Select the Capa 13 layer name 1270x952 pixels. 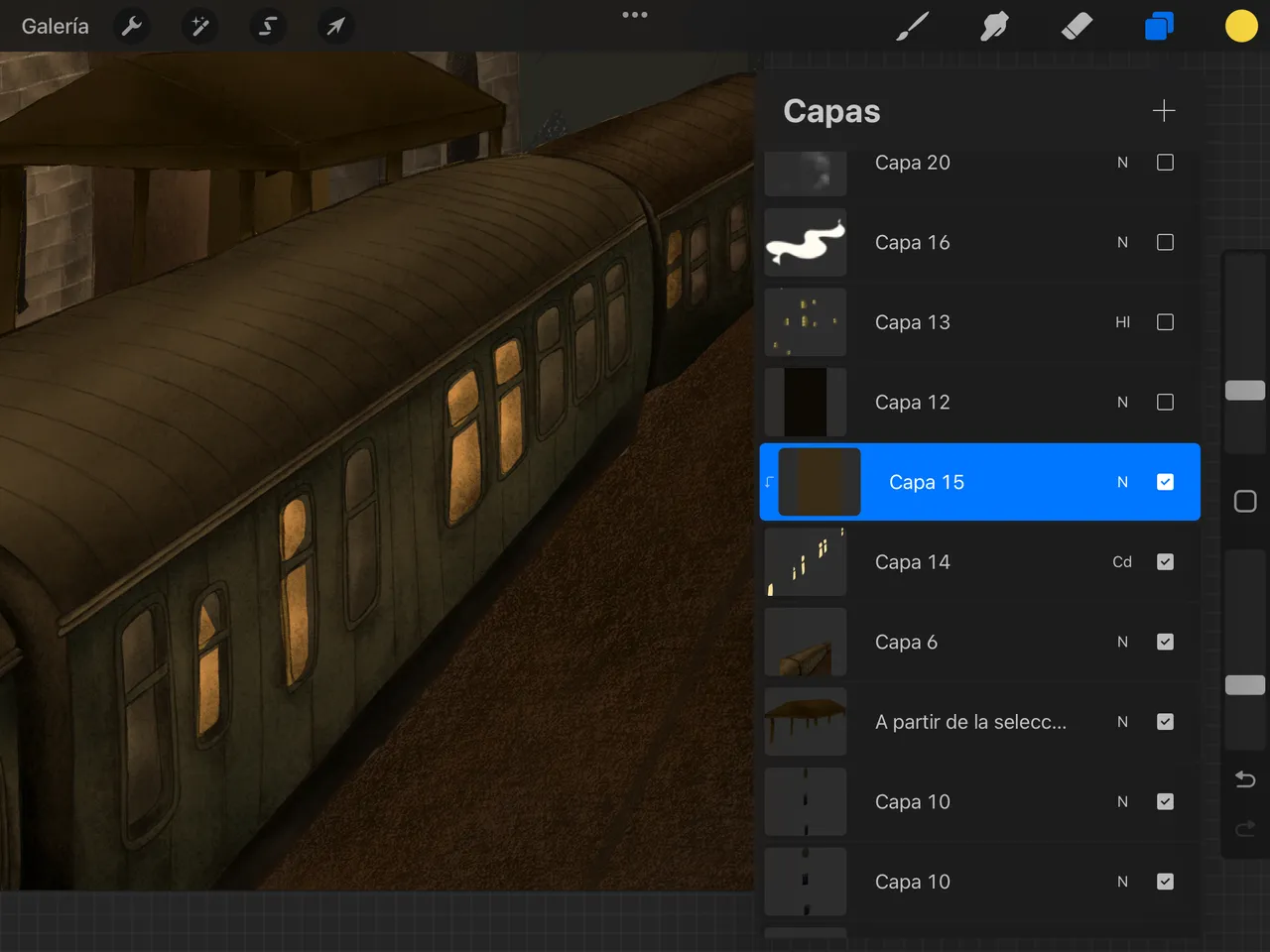(x=913, y=322)
